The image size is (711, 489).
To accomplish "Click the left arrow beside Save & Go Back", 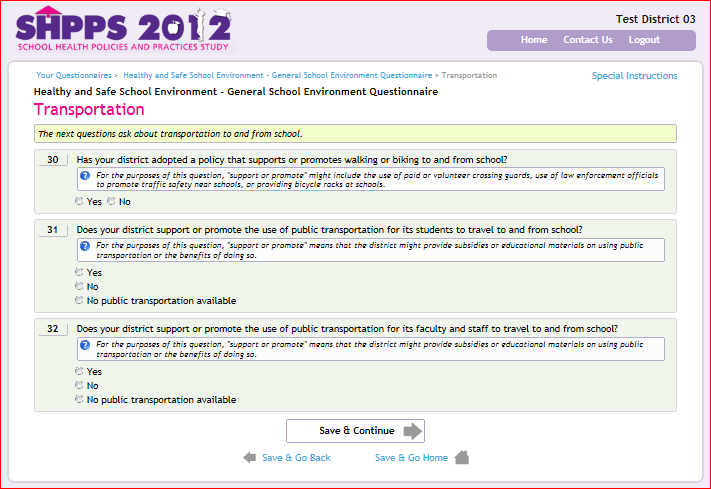I will 249,457.
